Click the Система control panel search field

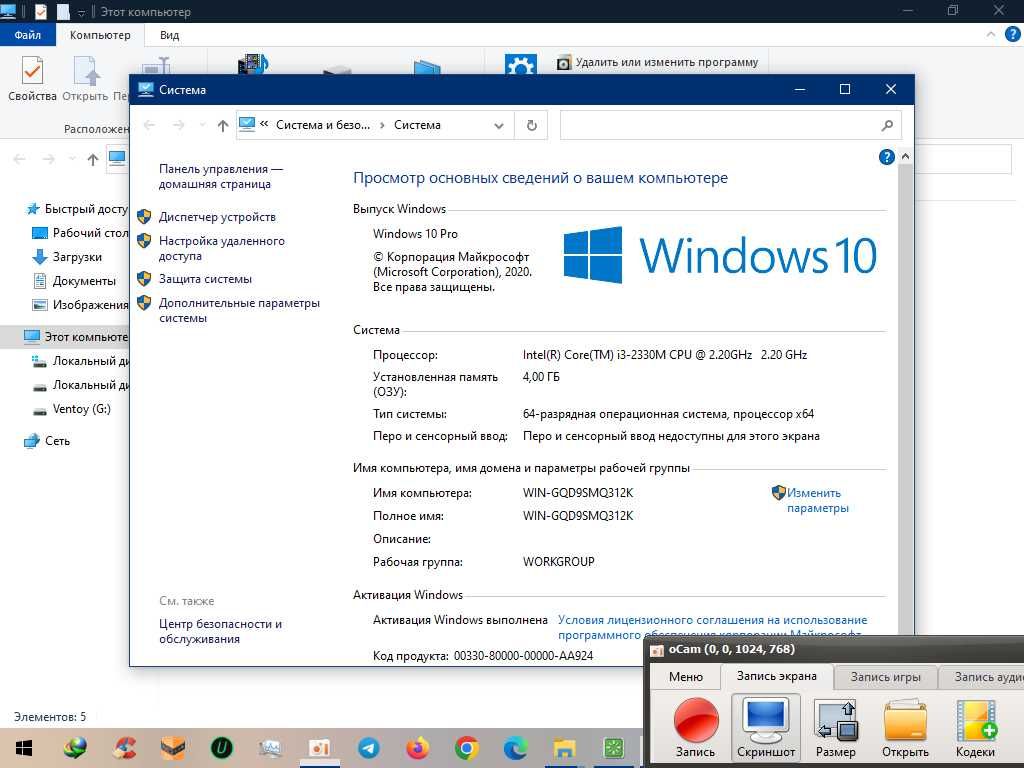click(x=730, y=125)
